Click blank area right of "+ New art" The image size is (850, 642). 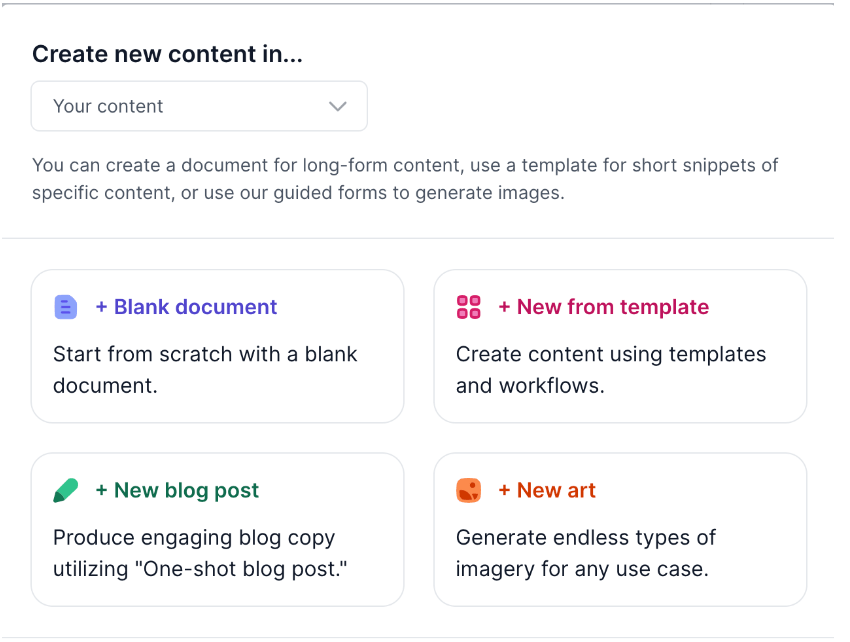pos(700,491)
